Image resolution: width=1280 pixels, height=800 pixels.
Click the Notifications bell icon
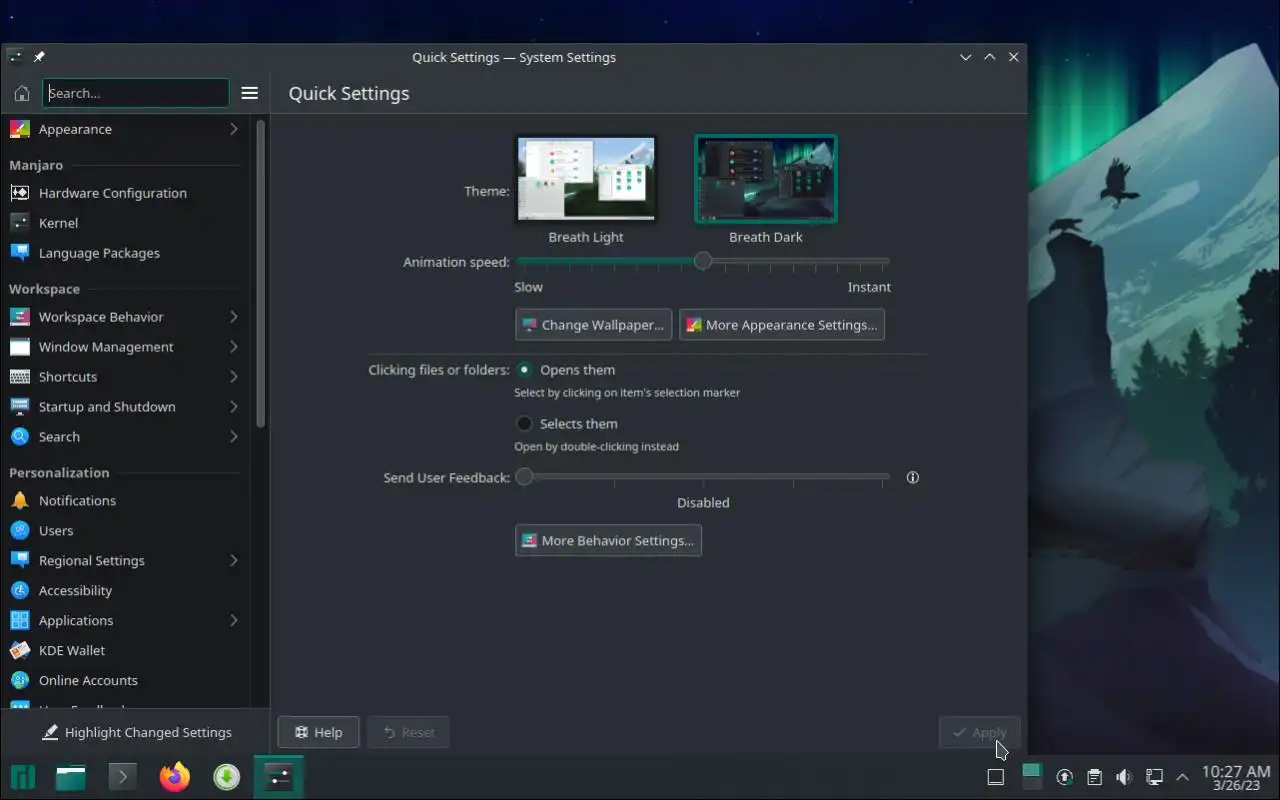(x=20, y=501)
